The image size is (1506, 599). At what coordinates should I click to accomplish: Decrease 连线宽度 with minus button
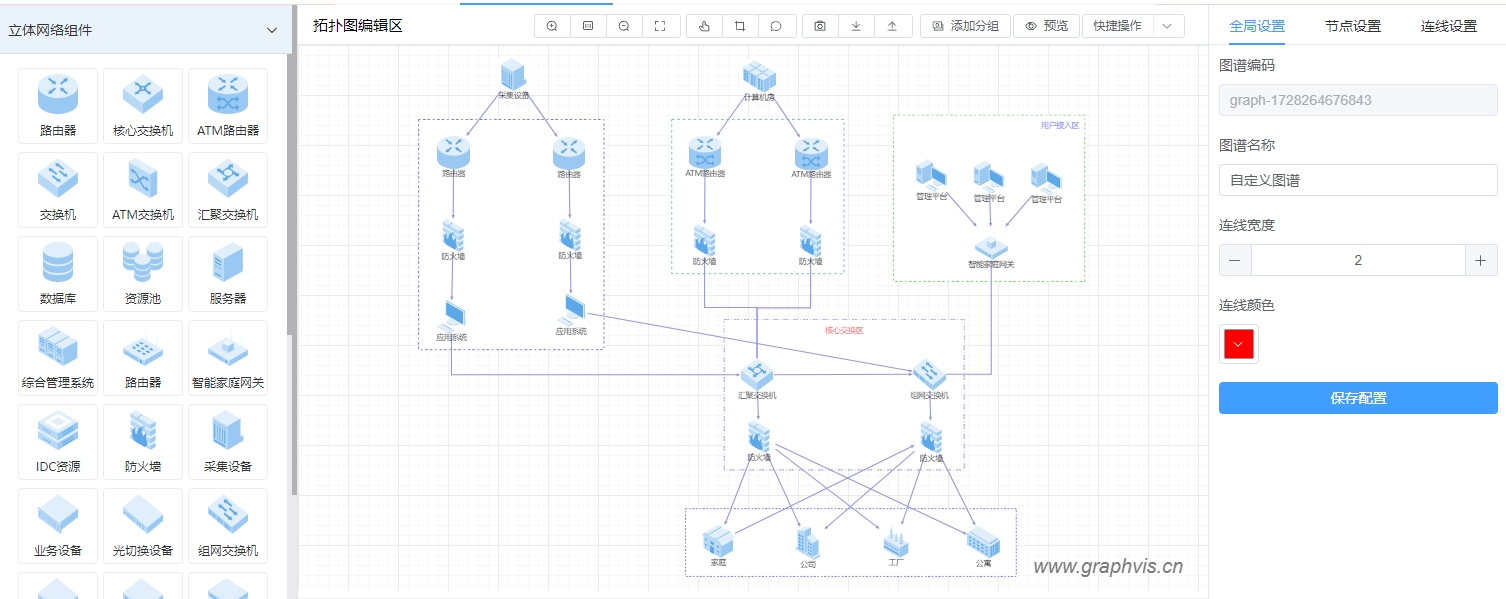click(x=1235, y=260)
